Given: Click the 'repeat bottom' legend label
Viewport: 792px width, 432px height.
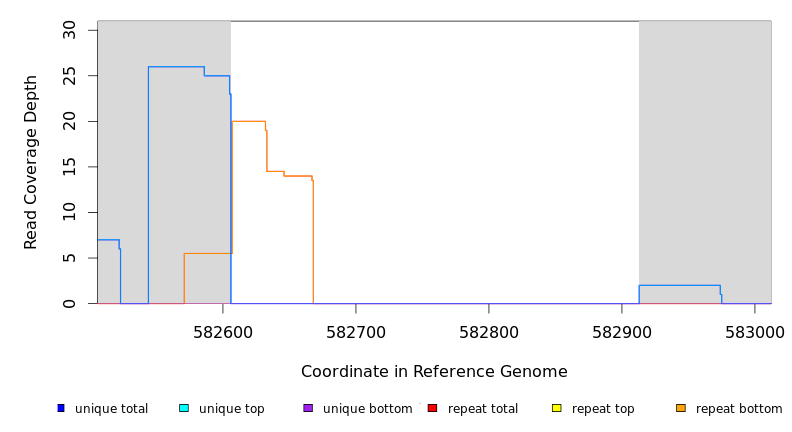Looking at the screenshot, I should (739, 409).
